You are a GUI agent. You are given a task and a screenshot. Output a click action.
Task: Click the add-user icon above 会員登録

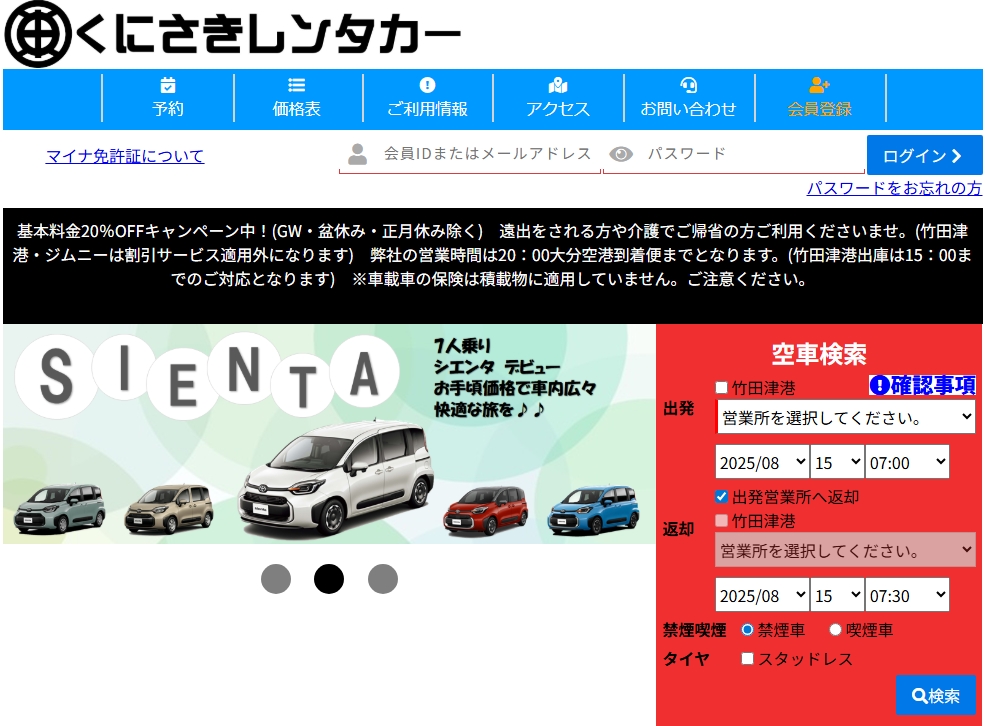819,85
